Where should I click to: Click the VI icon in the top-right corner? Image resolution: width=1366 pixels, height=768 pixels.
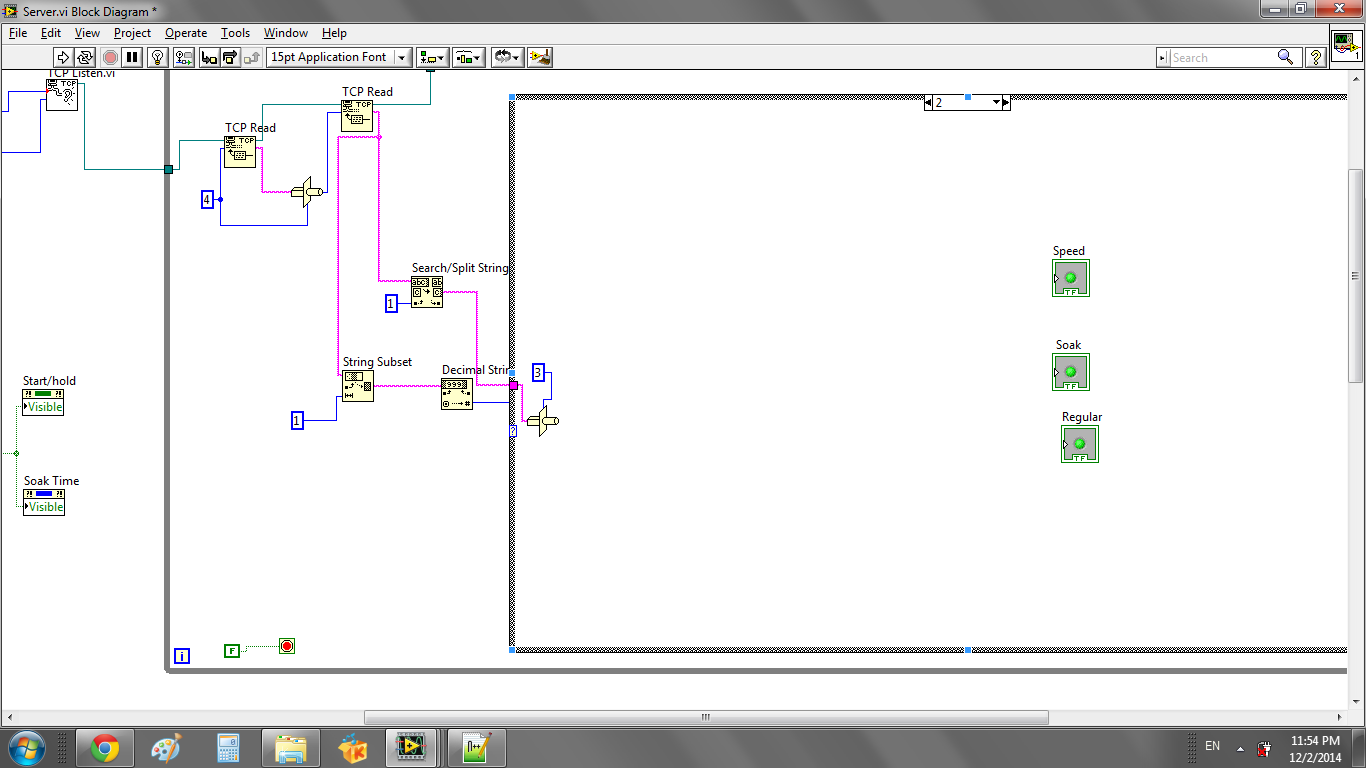pyautogui.click(x=1346, y=46)
